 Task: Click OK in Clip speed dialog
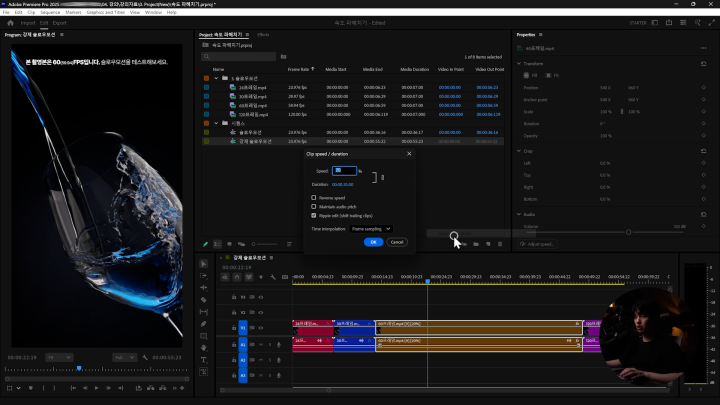click(x=372, y=242)
